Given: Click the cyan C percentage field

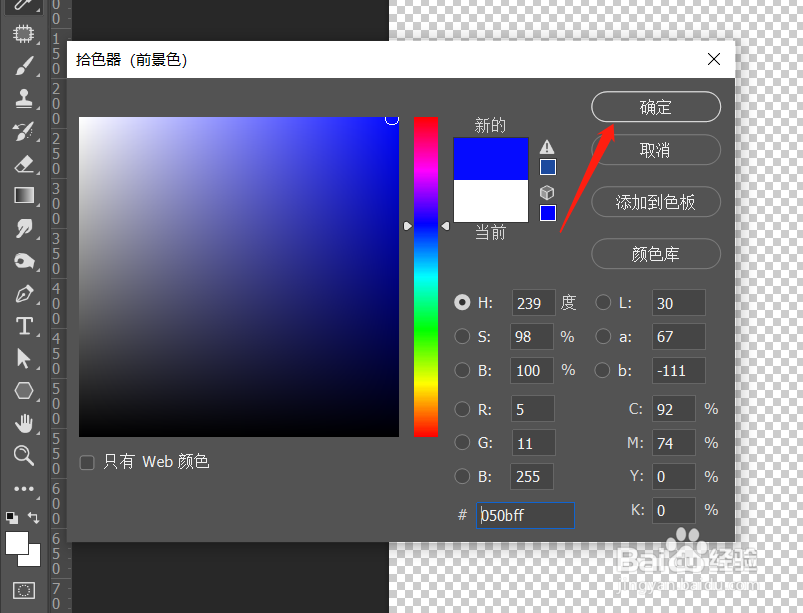Looking at the screenshot, I should pyautogui.click(x=674, y=409).
